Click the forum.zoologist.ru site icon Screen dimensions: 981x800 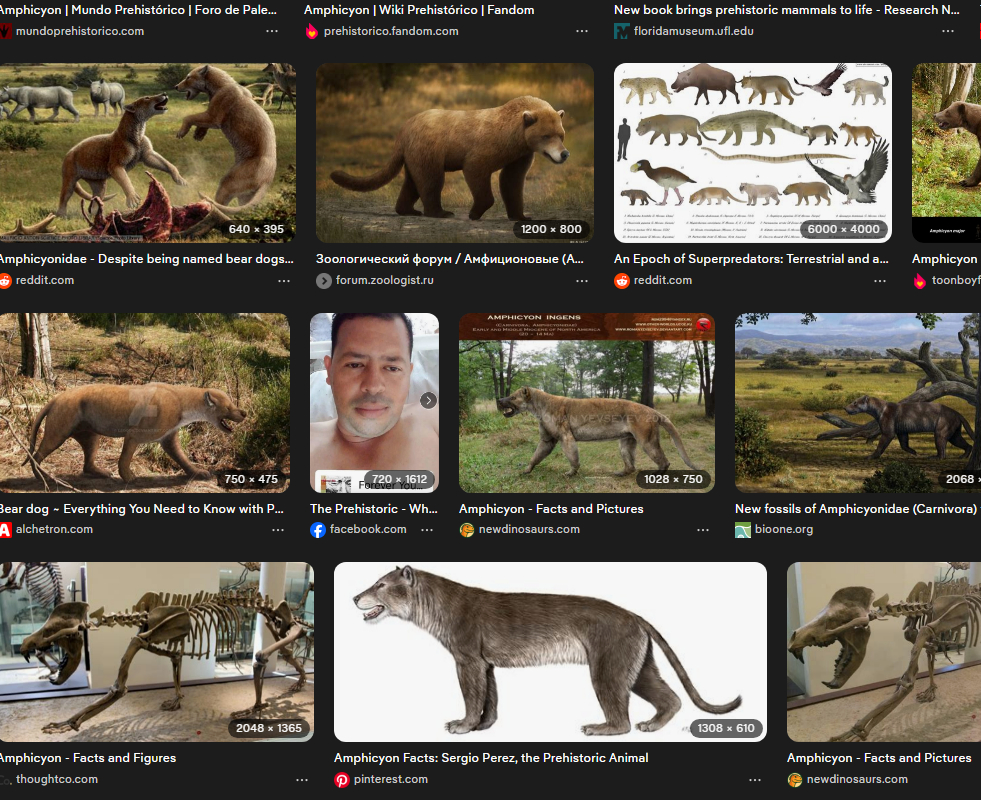324,281
